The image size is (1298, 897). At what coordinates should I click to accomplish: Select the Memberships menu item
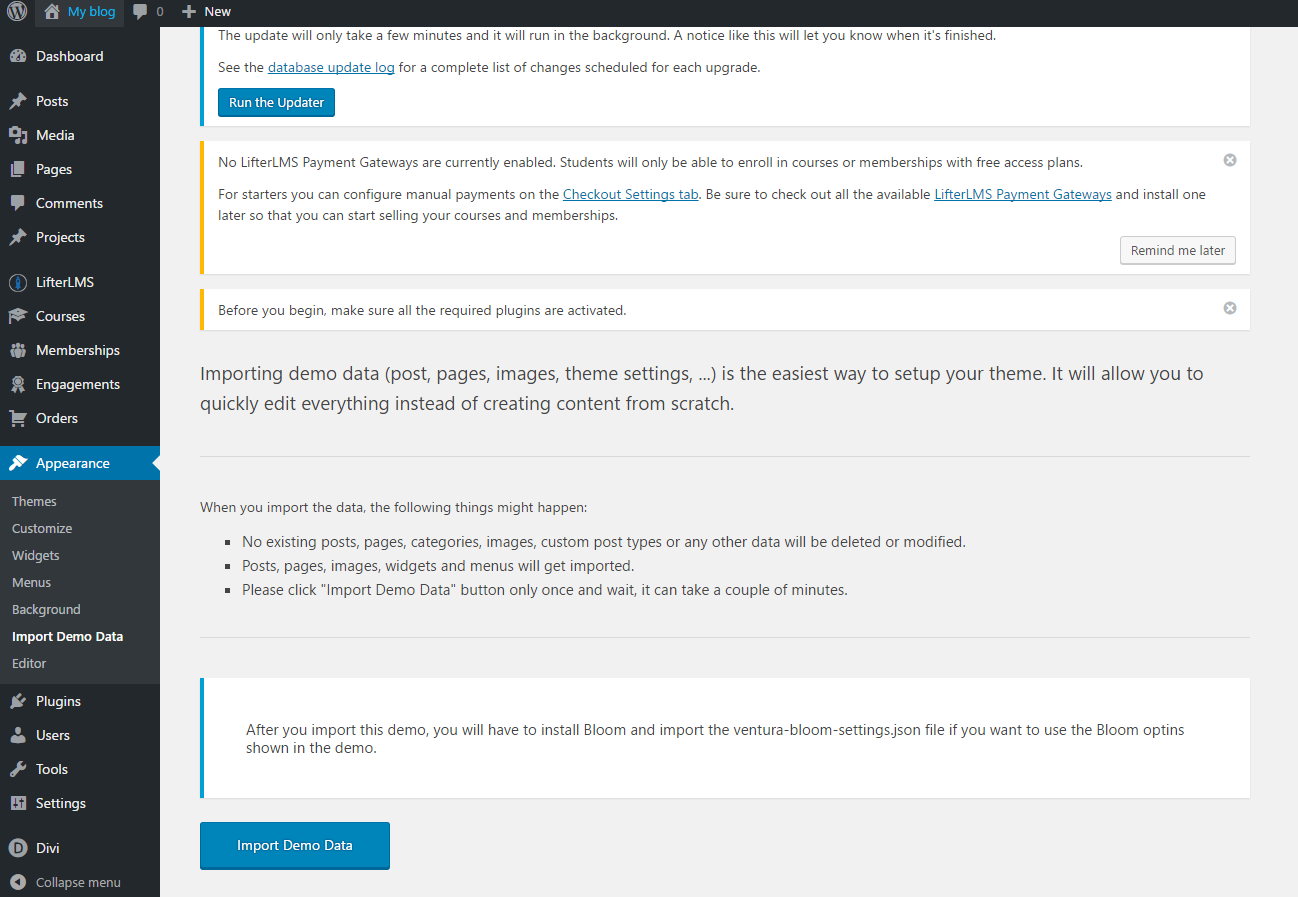pos(80,350)
